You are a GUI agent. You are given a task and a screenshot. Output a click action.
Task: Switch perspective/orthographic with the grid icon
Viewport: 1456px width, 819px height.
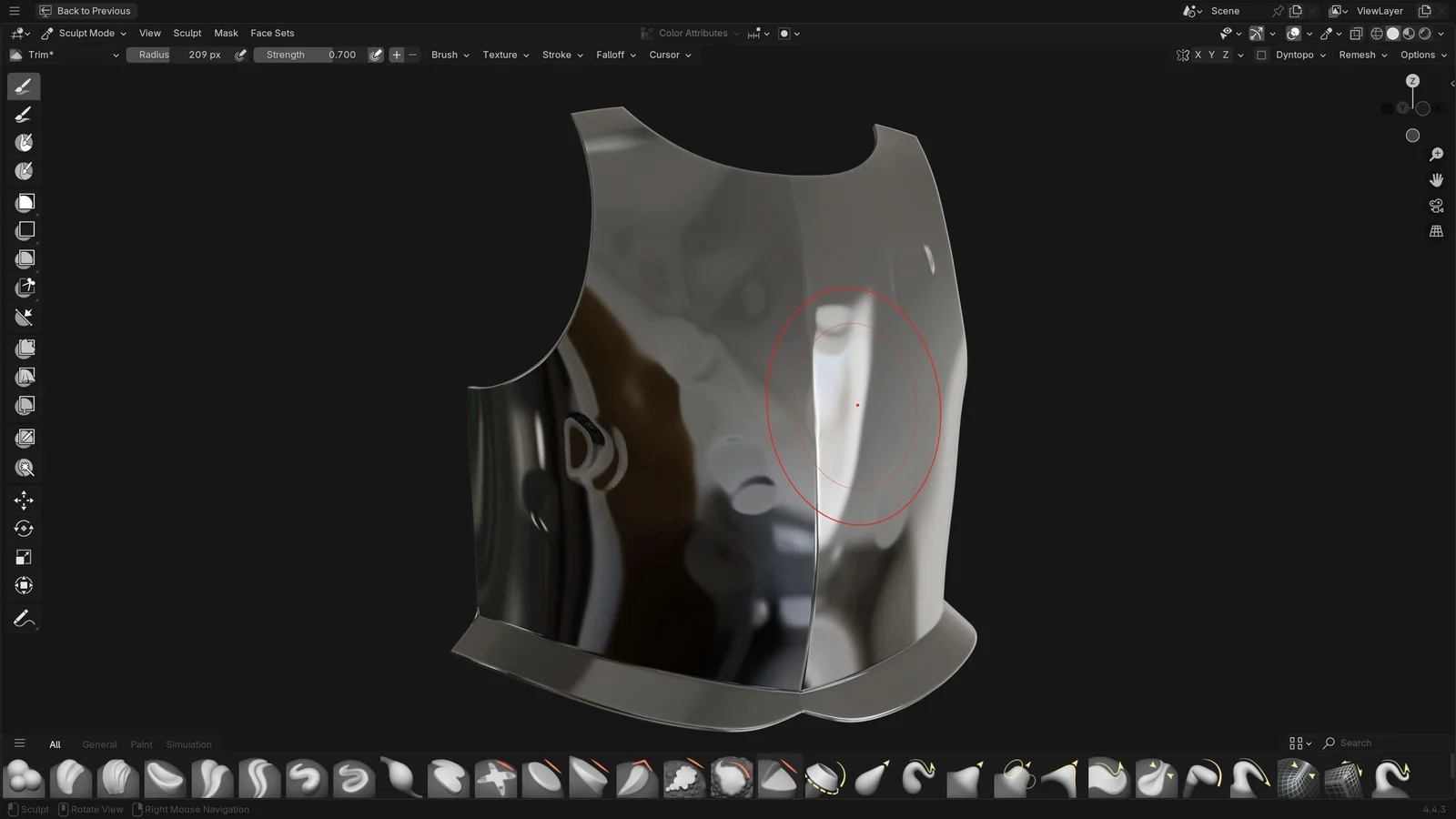point(1436,231)
